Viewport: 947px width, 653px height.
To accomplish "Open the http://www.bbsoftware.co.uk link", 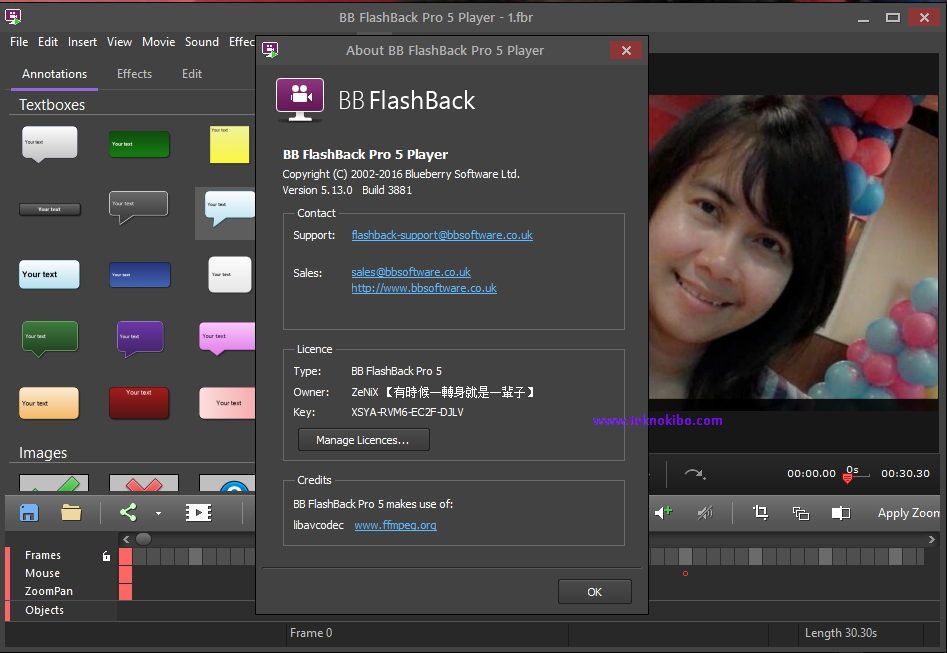I will pos(424,288).
